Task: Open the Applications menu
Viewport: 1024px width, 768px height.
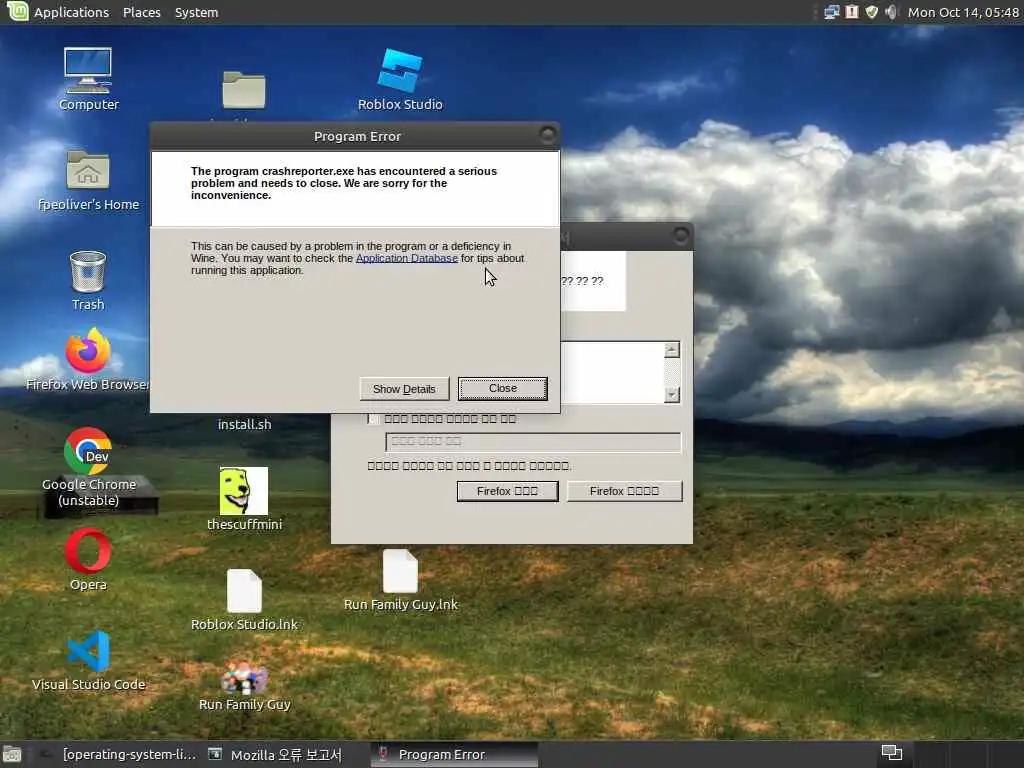Action: 71,12
